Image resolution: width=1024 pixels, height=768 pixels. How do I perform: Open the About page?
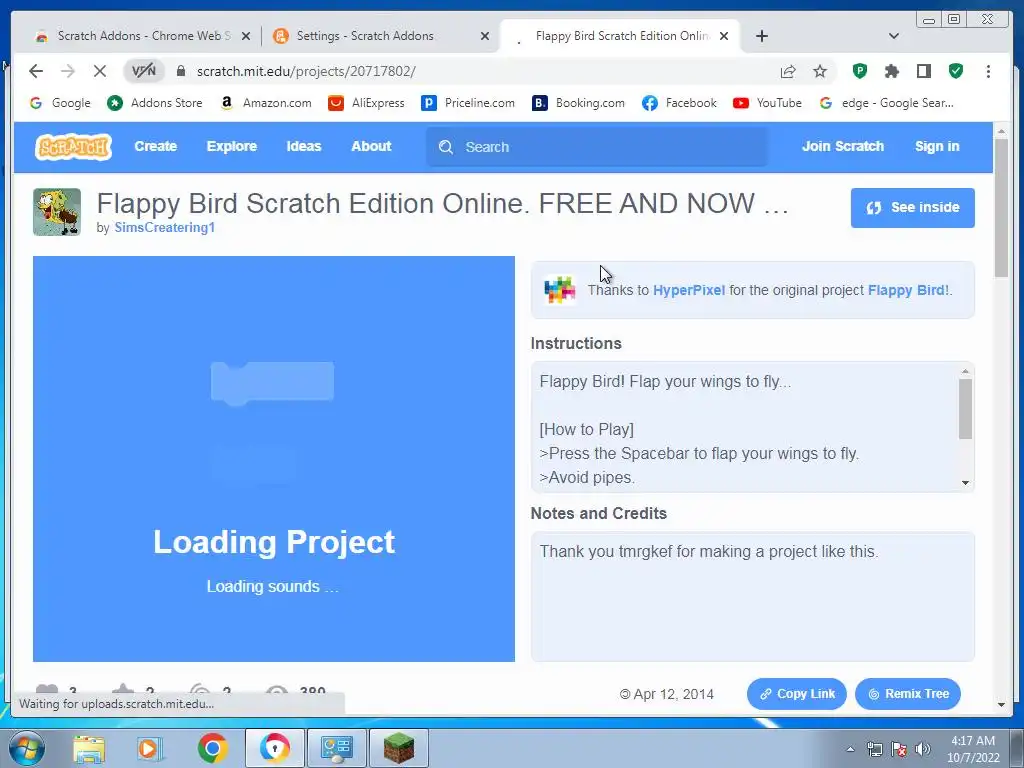[371, 146]
